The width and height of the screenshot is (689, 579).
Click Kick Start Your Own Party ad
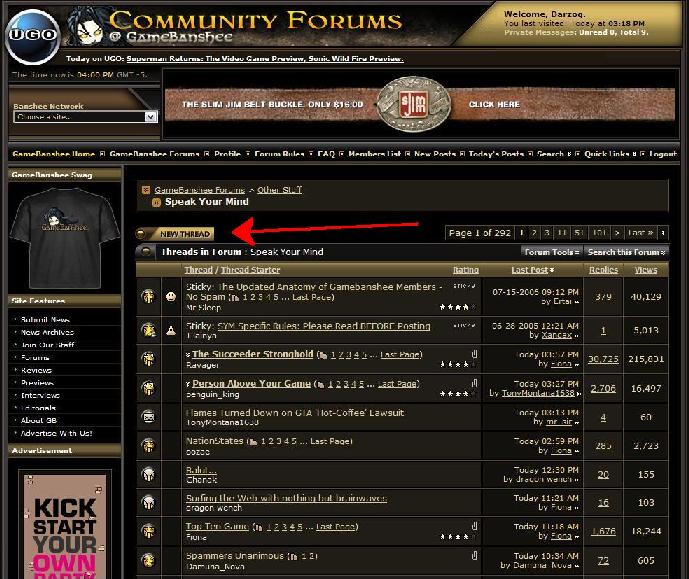(x=65, y=526)
